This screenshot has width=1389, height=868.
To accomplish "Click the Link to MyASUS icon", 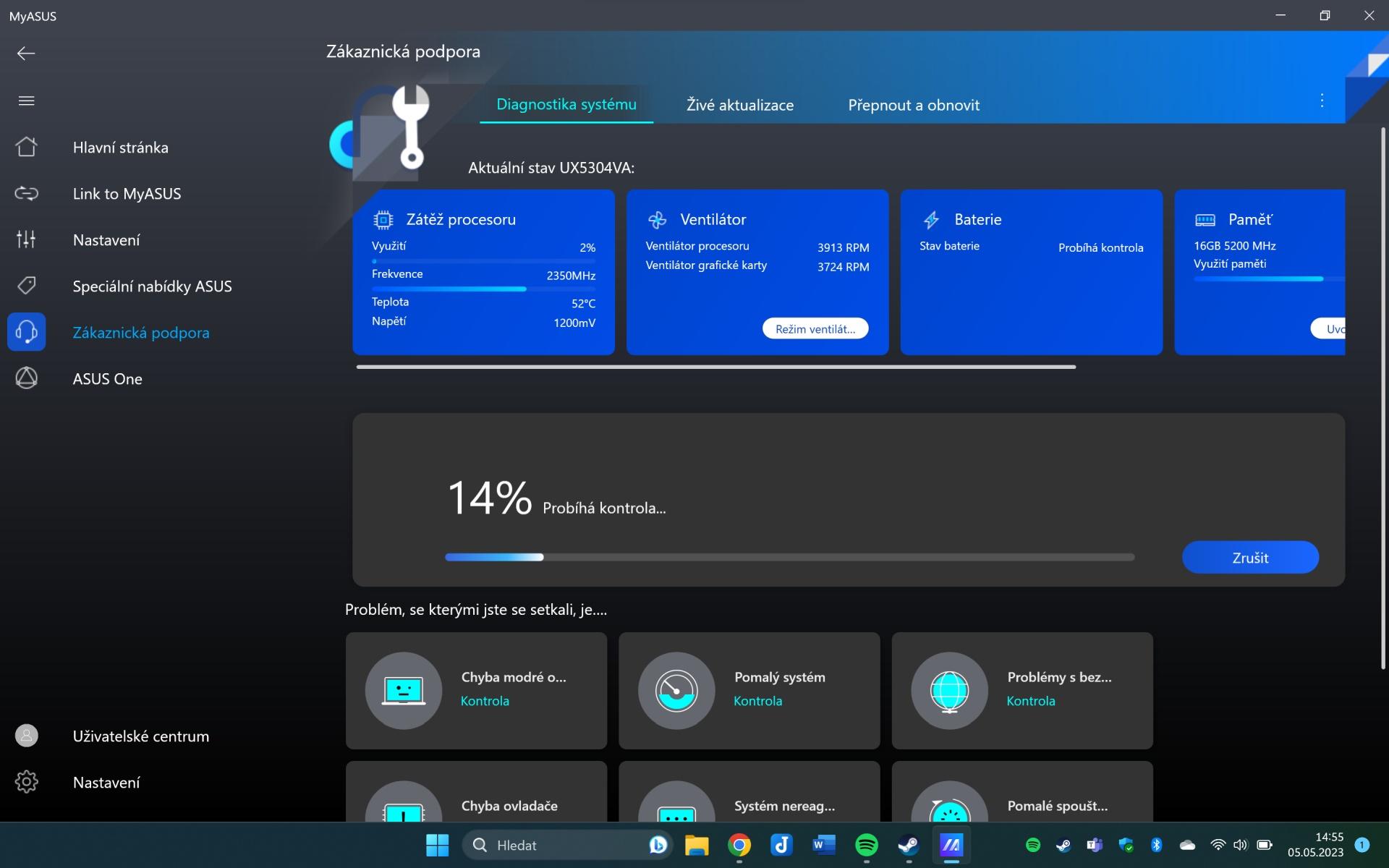I will pyautogui.click(x=26, y=193).
